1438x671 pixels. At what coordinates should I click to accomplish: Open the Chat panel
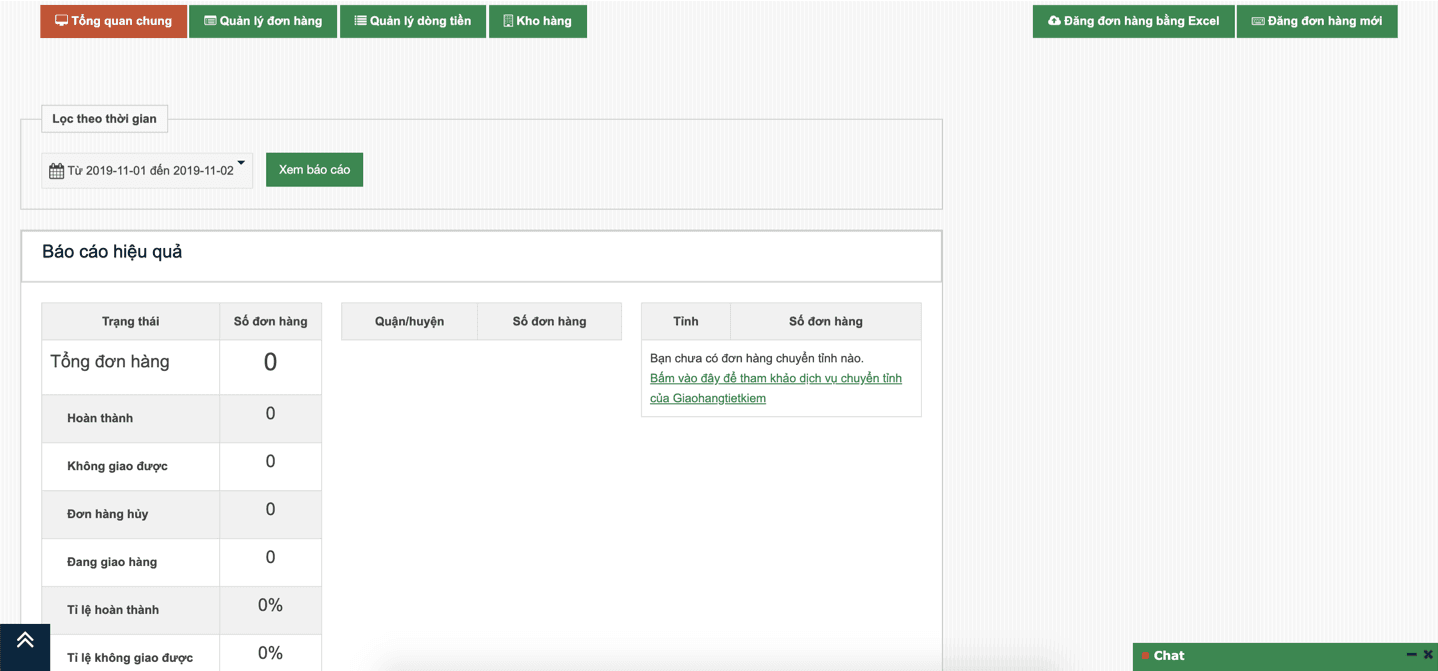(1168, 656)
